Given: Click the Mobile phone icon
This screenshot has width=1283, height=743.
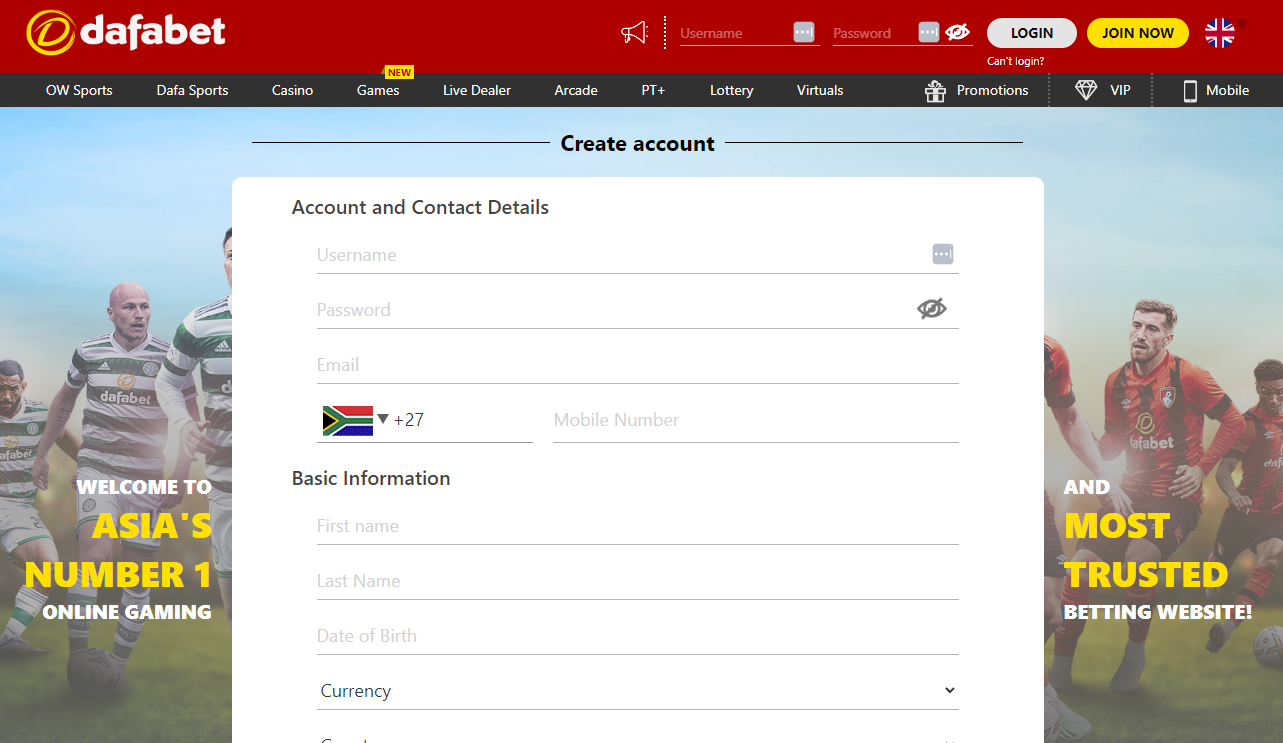Looking at the screenshot, I should 1190,91.
